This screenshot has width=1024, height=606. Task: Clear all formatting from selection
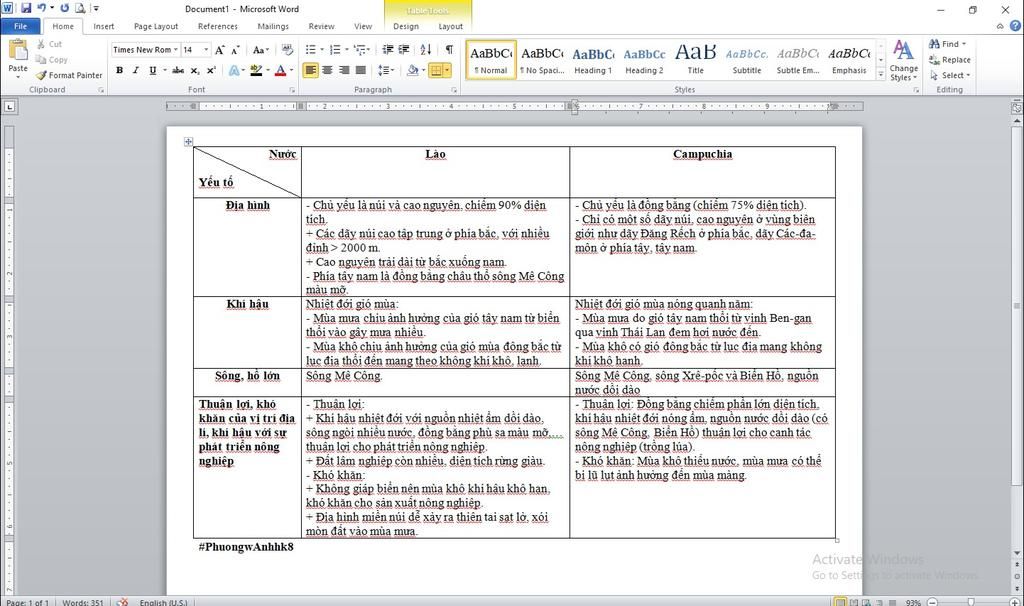click(287, 50)
